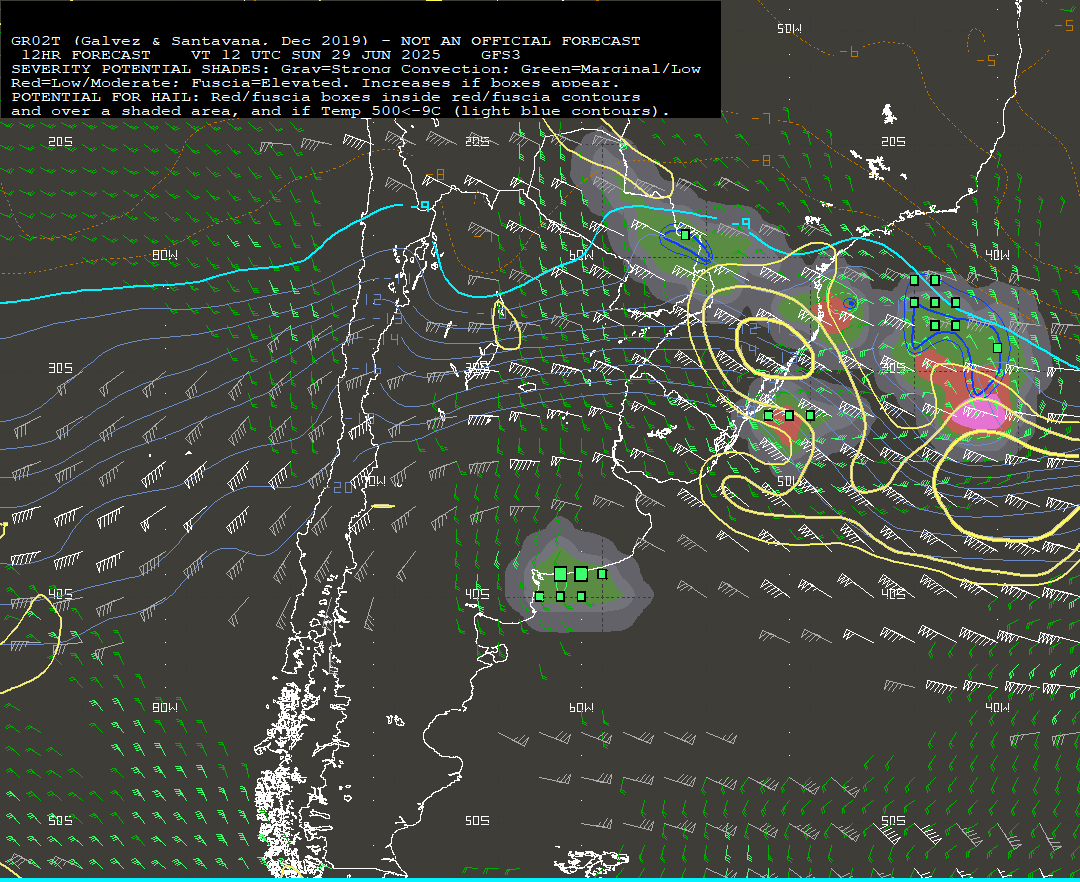This screenshot has width=1080, height=882.
Task: Click the '20S' latitude label over Bolivia
Action: (x=477, y=141)
